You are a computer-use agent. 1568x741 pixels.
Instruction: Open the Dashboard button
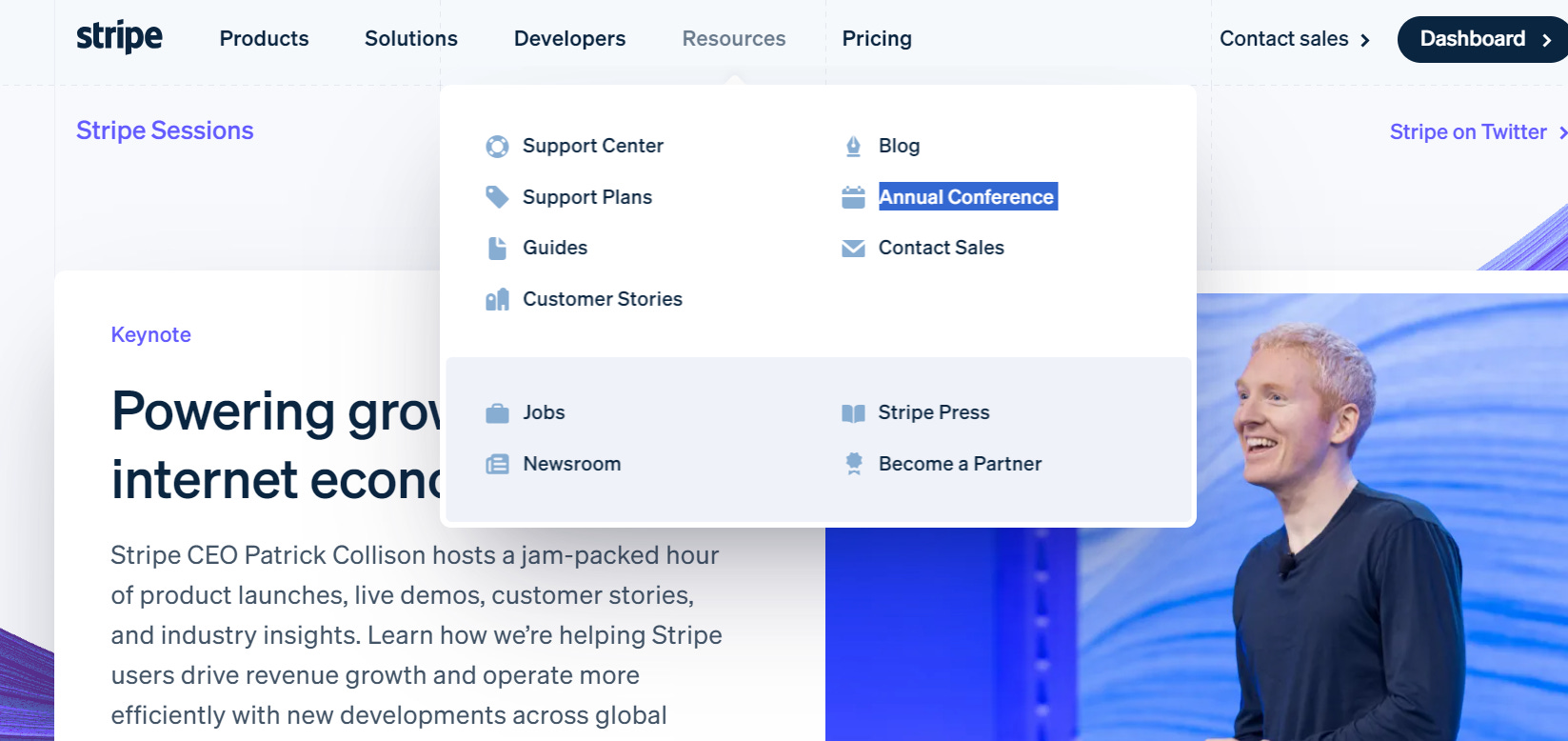pos(1482,39)
